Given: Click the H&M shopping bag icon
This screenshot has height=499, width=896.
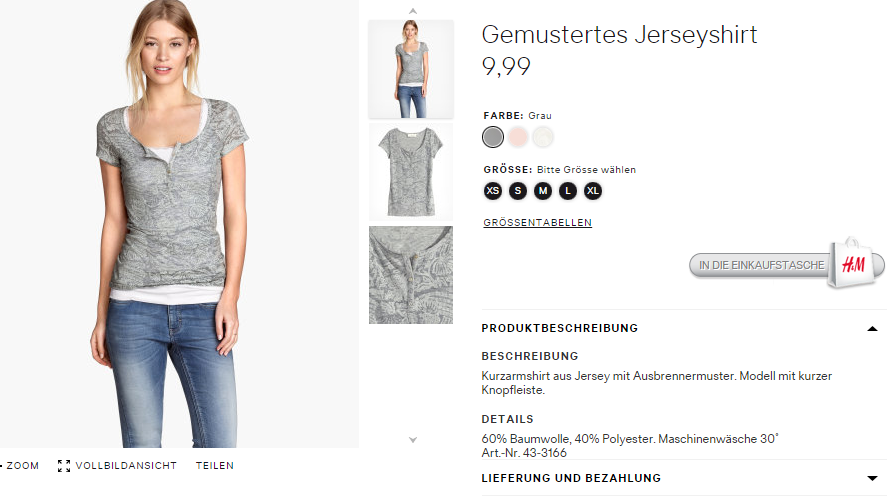Looking at the screenshot, I should coord(853,264).
